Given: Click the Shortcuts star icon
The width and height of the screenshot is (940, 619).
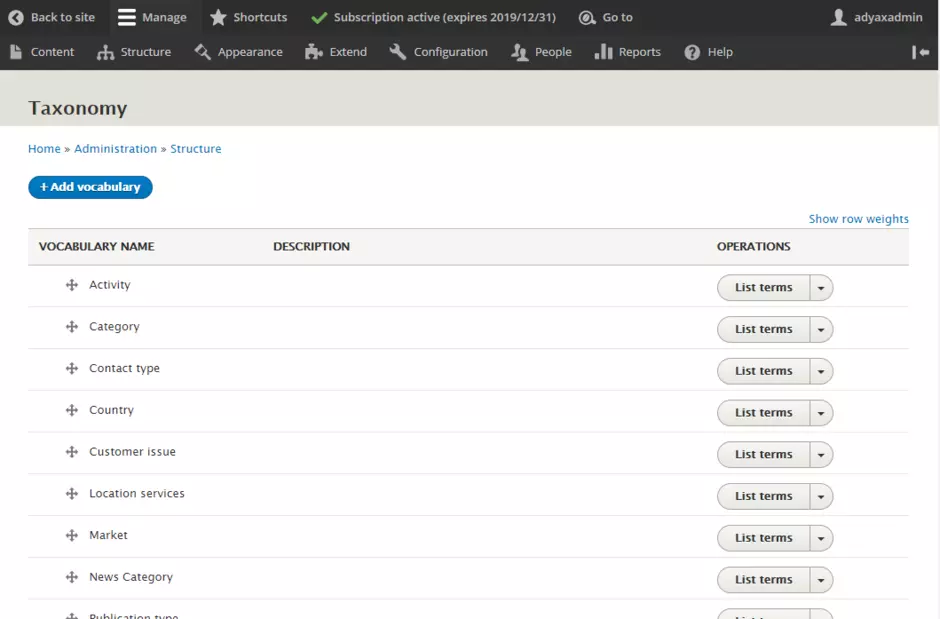Looking at the screenshot, I should [x=218, y=17].
